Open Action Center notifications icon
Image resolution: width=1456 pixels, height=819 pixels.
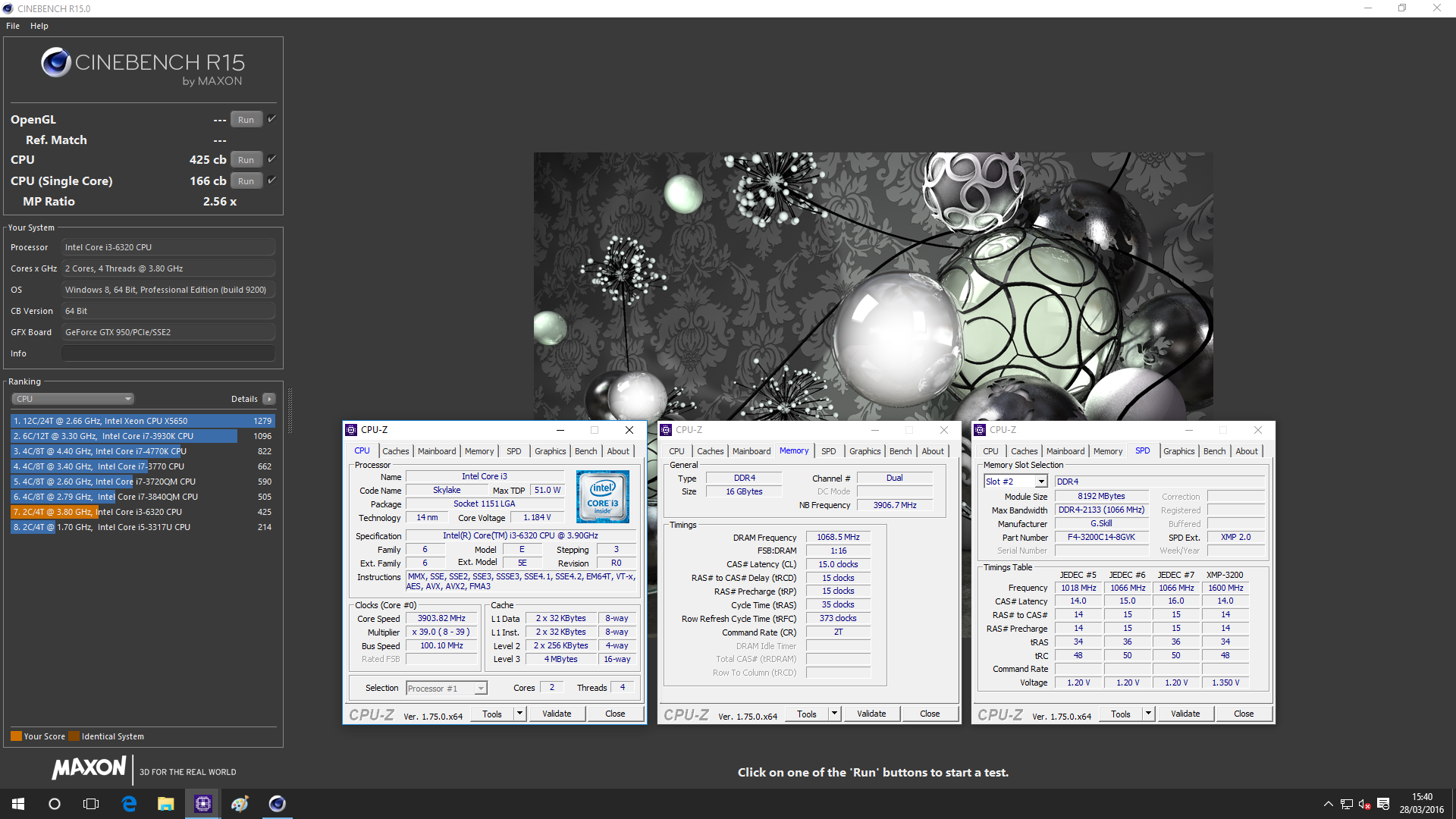click(x=1383, y=804)
